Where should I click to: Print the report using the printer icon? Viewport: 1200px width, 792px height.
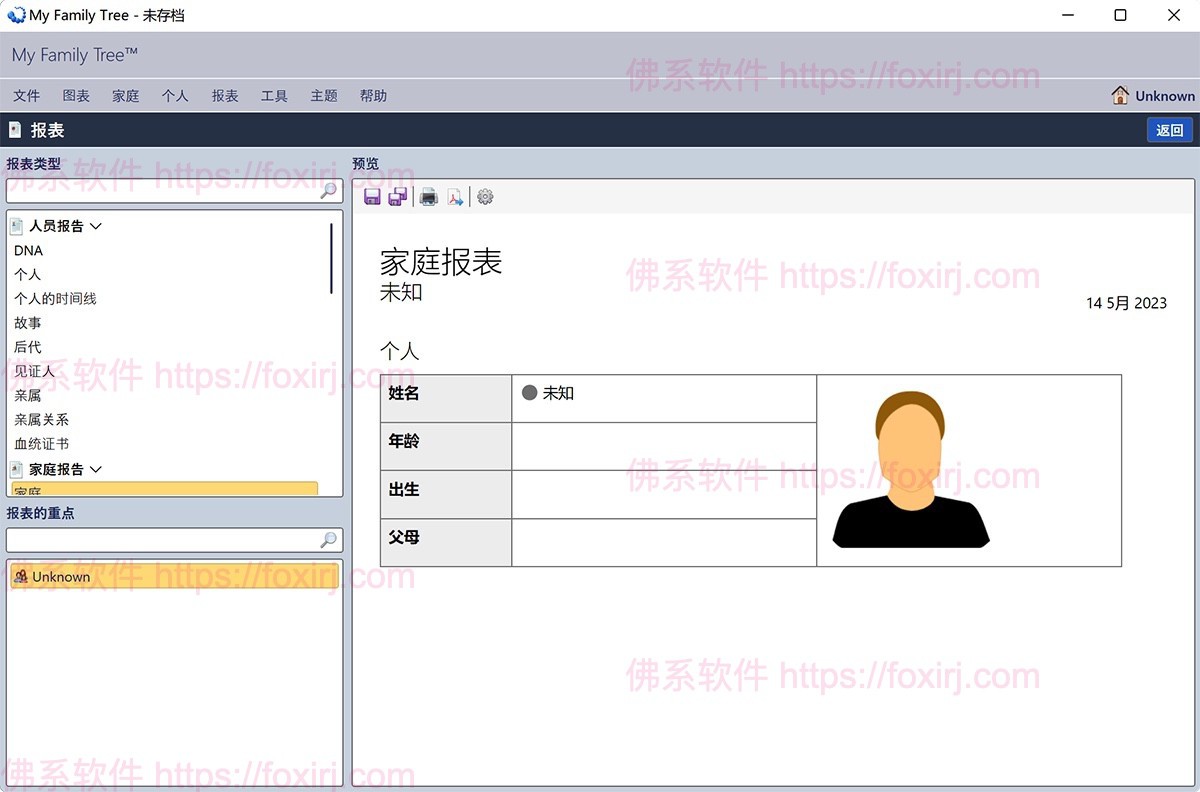click(x=429, y=197)
